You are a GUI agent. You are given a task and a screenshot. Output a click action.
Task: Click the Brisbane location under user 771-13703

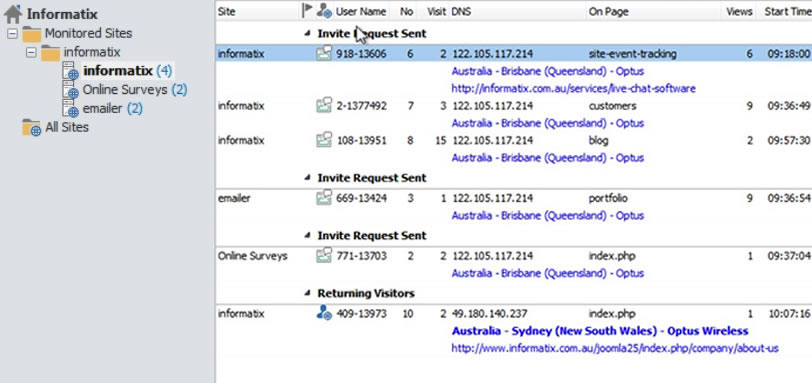click(x=548, y=273)
